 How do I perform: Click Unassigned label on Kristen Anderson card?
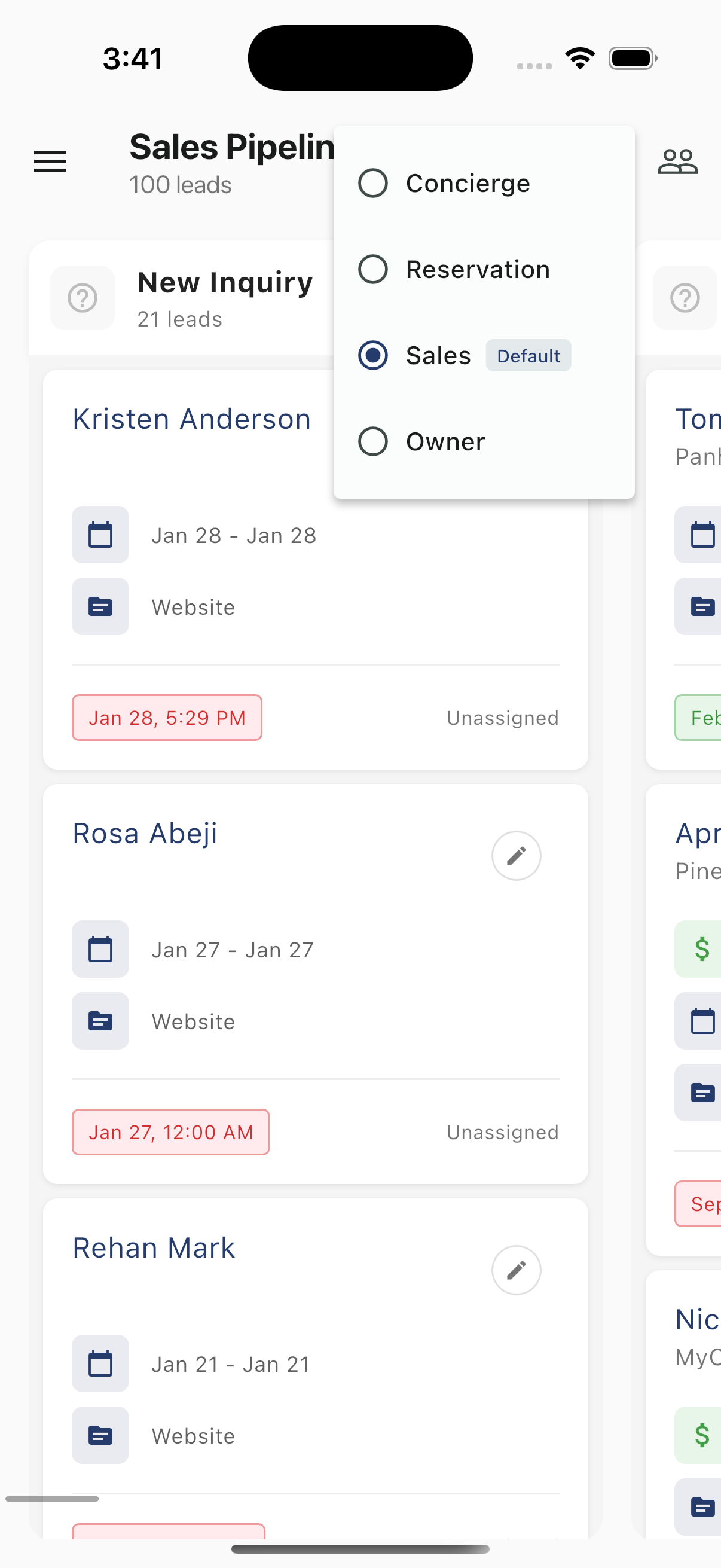(x=503, y=718)
